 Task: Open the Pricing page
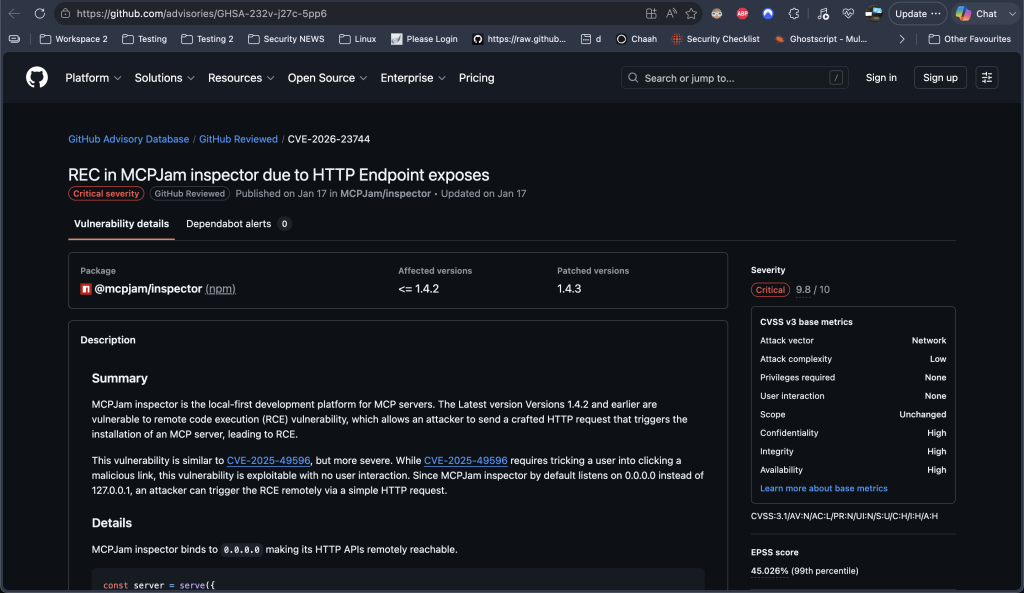coord(476,78)
